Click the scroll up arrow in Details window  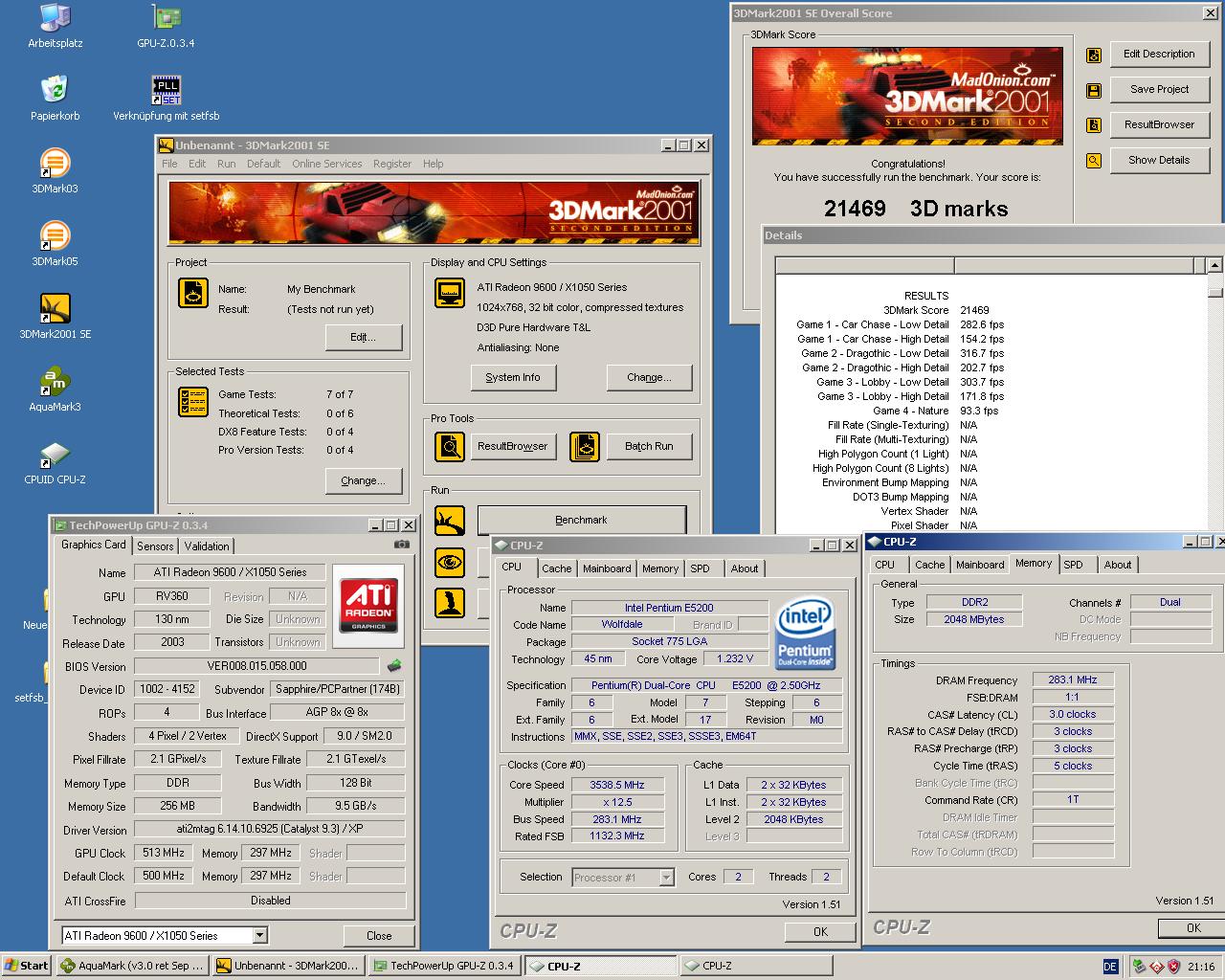(1215, 265)
